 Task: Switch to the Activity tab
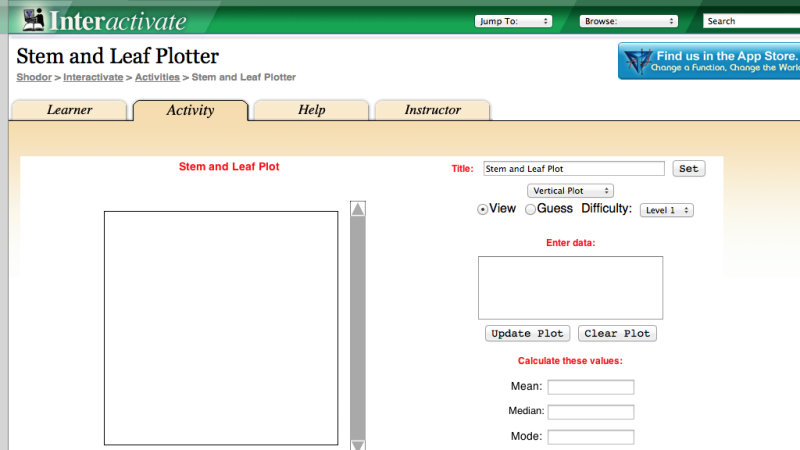click(190, 111)
